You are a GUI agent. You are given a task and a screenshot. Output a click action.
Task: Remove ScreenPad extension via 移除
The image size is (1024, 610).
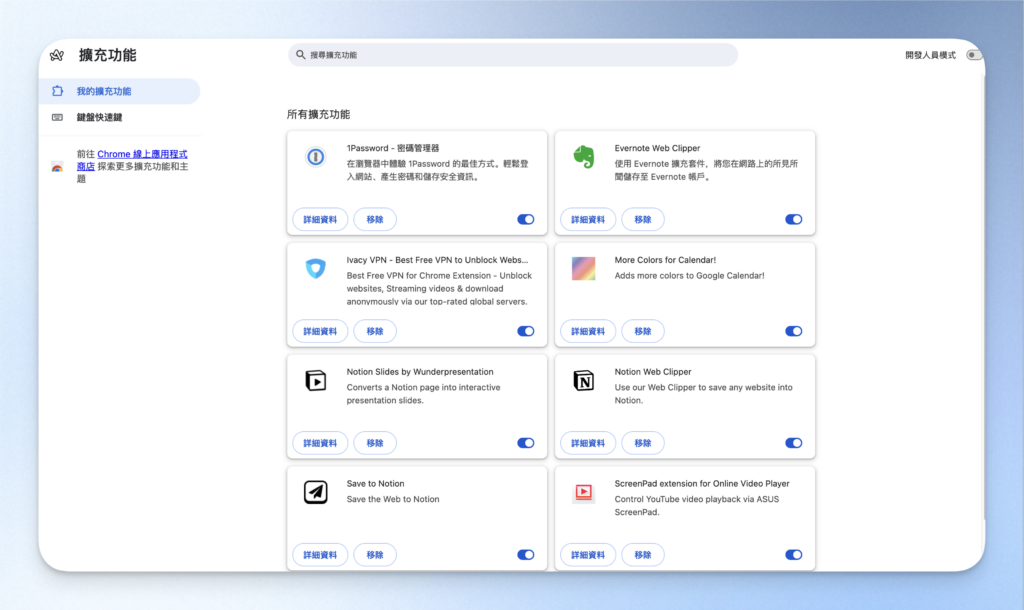643,554
